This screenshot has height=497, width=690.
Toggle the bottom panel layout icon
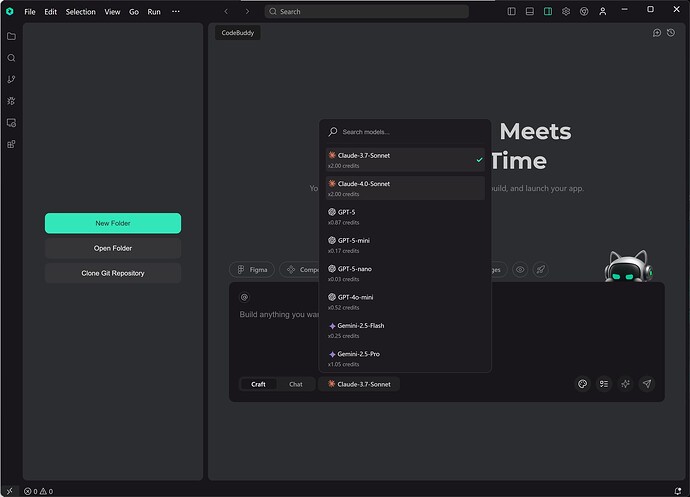tap(530, 11)
